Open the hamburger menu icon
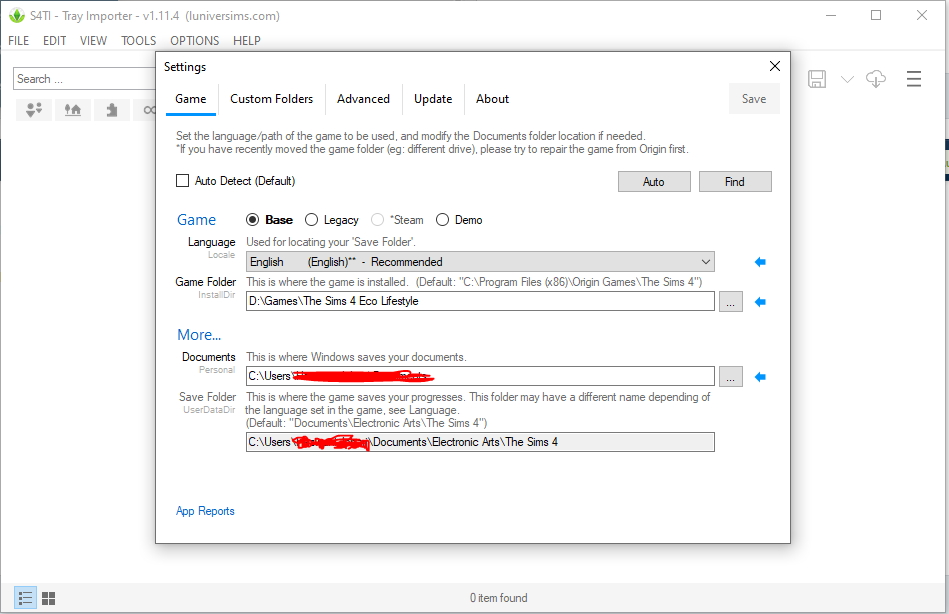This screenshot has height=614, width=949. point(914,79)
